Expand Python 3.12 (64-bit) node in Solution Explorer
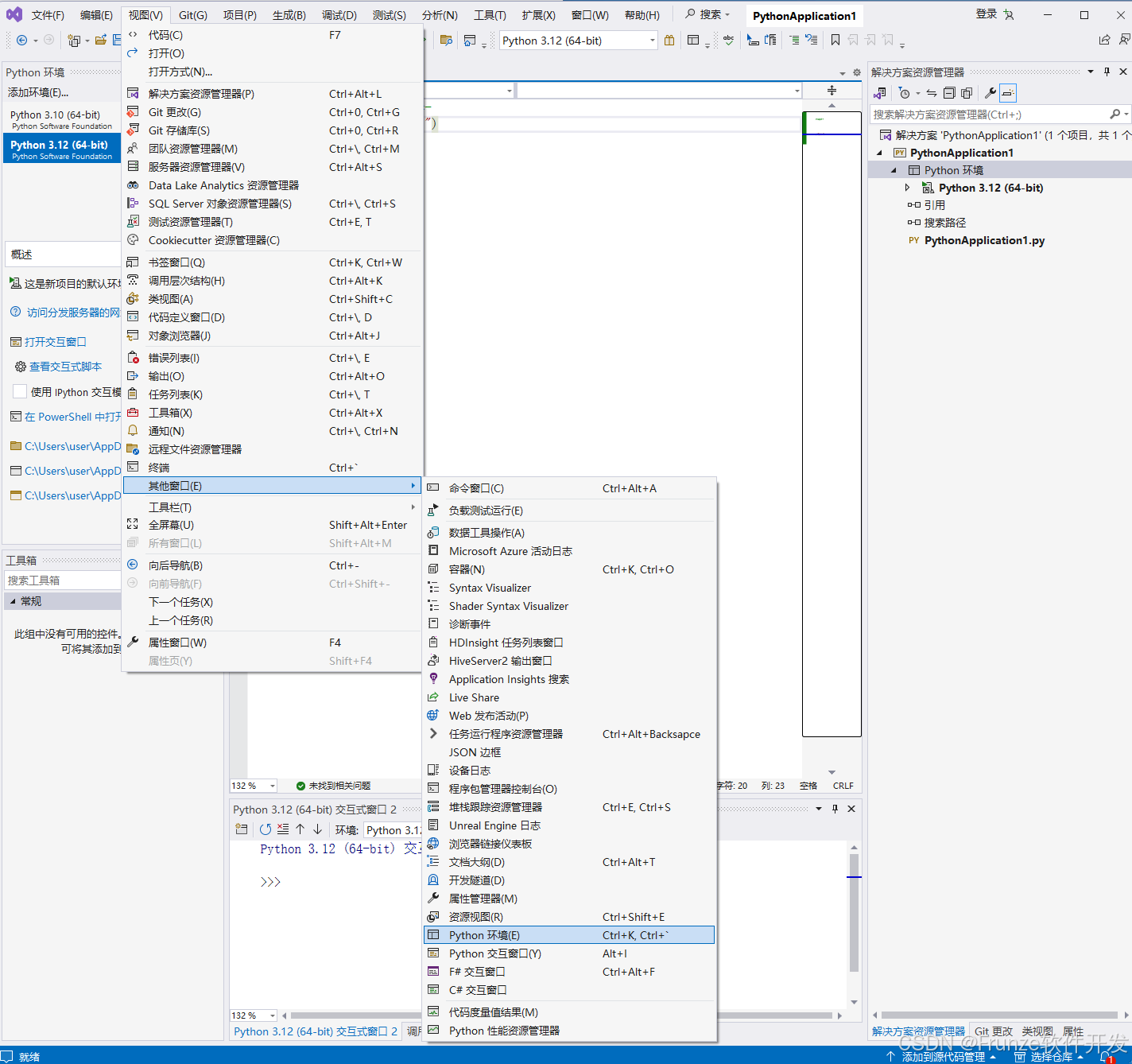Image resolution: width=1132 pixels, height=1064 pixels. 907,188
